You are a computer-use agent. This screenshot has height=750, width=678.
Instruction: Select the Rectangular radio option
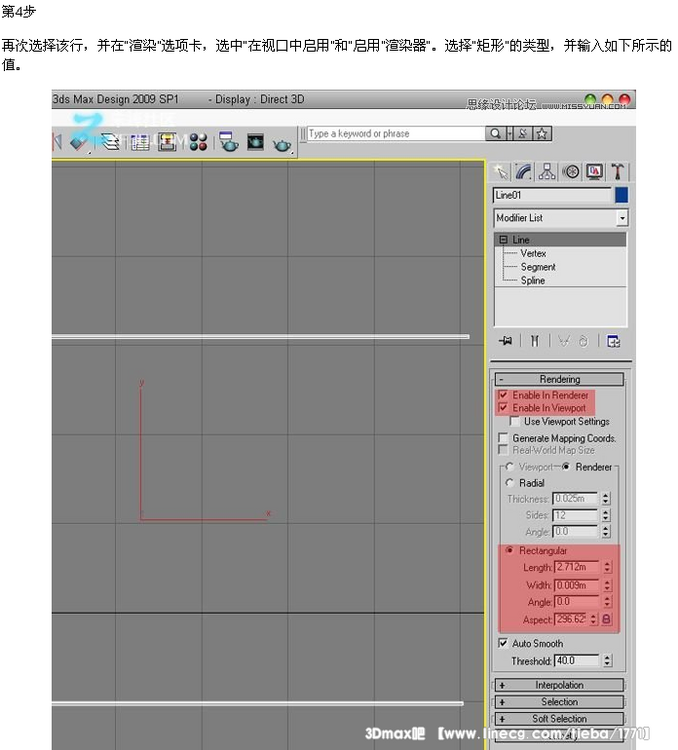510,551
